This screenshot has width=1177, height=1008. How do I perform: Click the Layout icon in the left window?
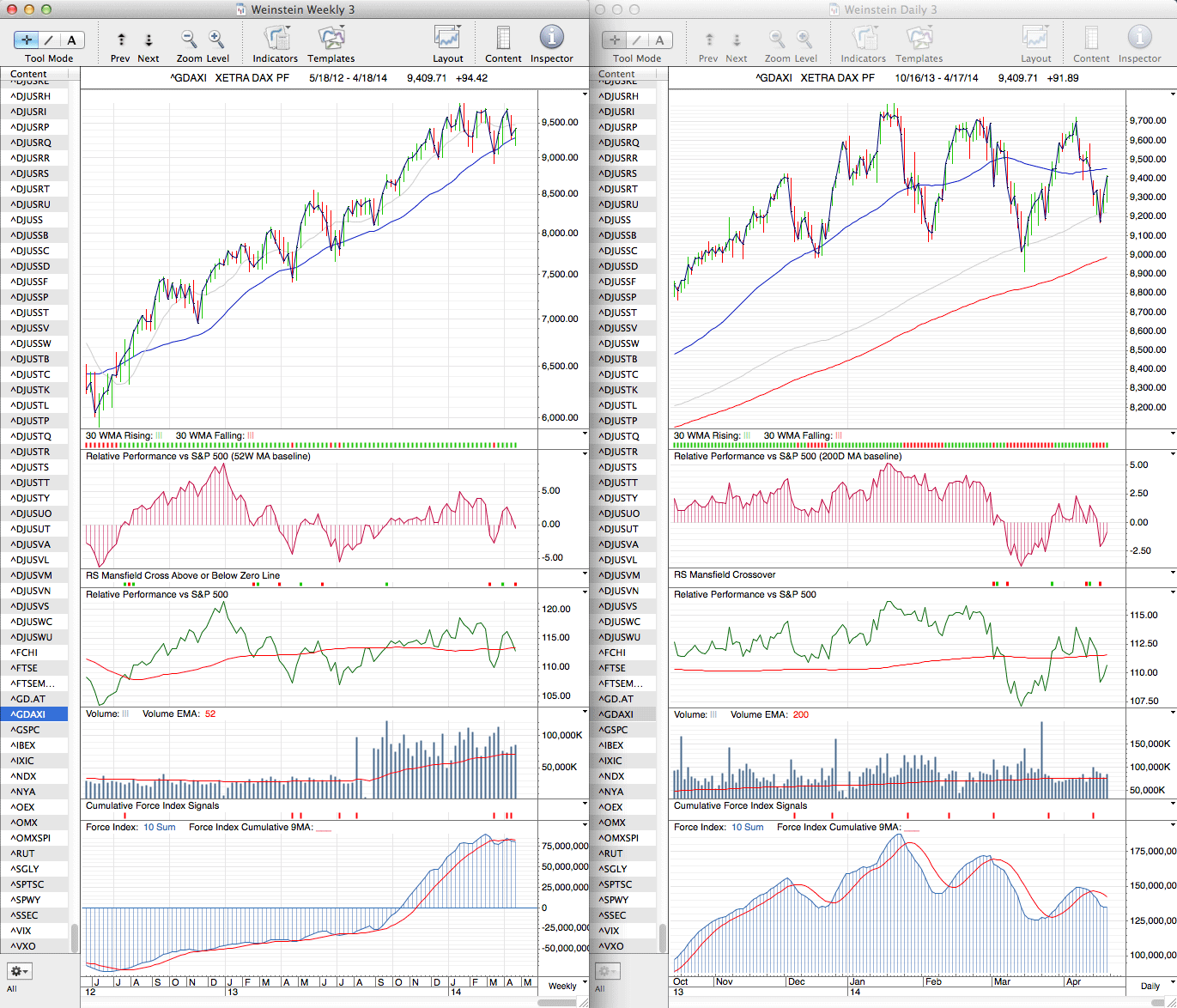click(x=447, y=39)
